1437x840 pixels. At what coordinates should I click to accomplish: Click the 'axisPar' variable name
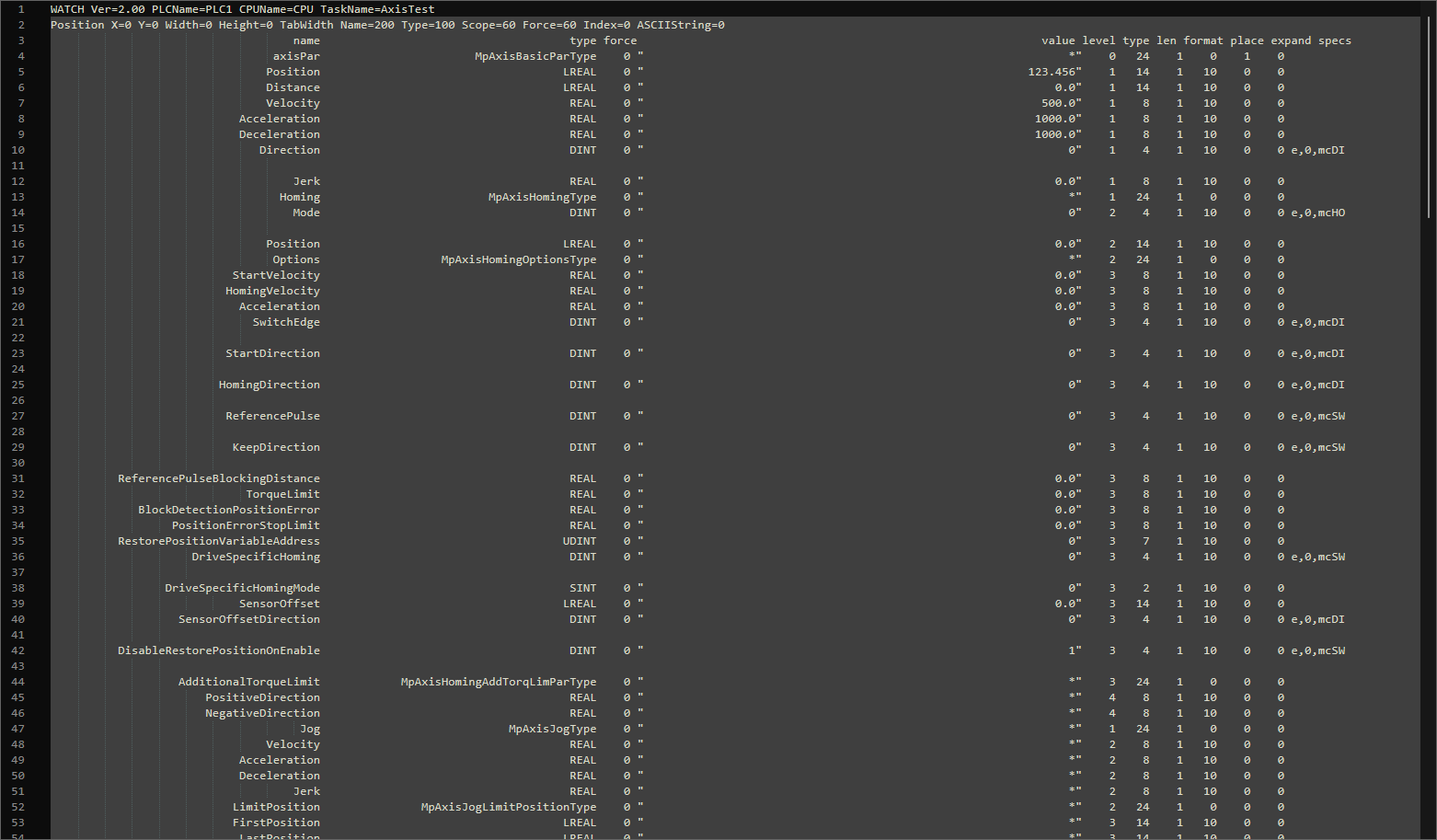point(296,56)
